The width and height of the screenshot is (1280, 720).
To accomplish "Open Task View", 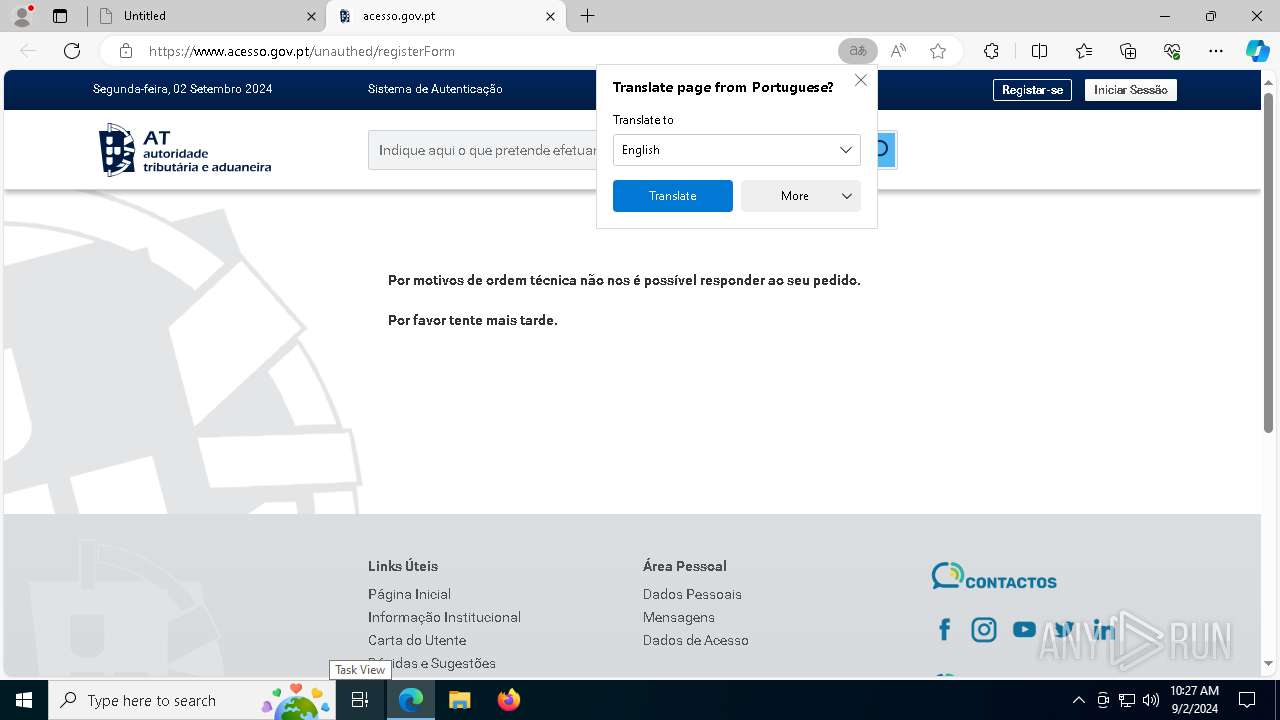I will click(x=360, y=700).
